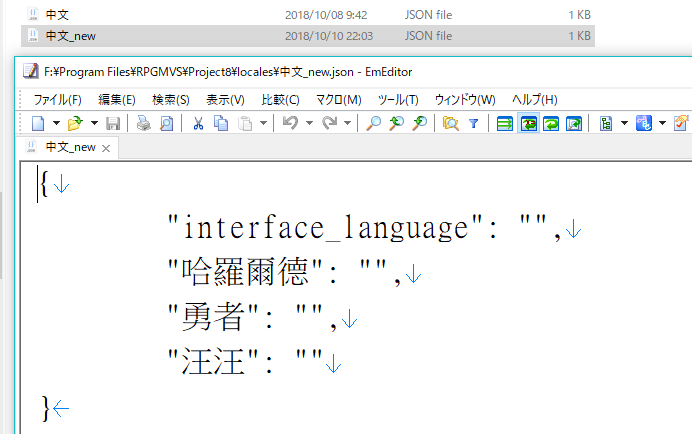Click the "哈羅爾德" key in editor
Screen dimensions: 692x434
pos(245,272)
